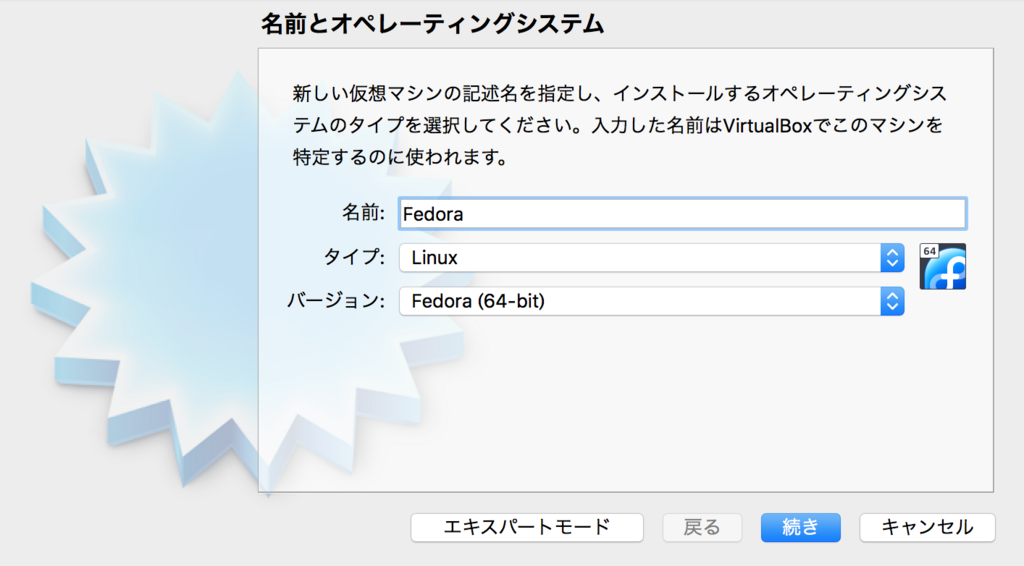Click the タイプ: label
1024x566 pixels.
point(353,258)
